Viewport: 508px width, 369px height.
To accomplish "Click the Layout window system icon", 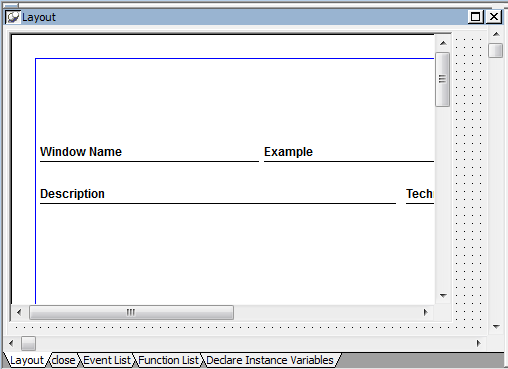I will coord(13,17).
